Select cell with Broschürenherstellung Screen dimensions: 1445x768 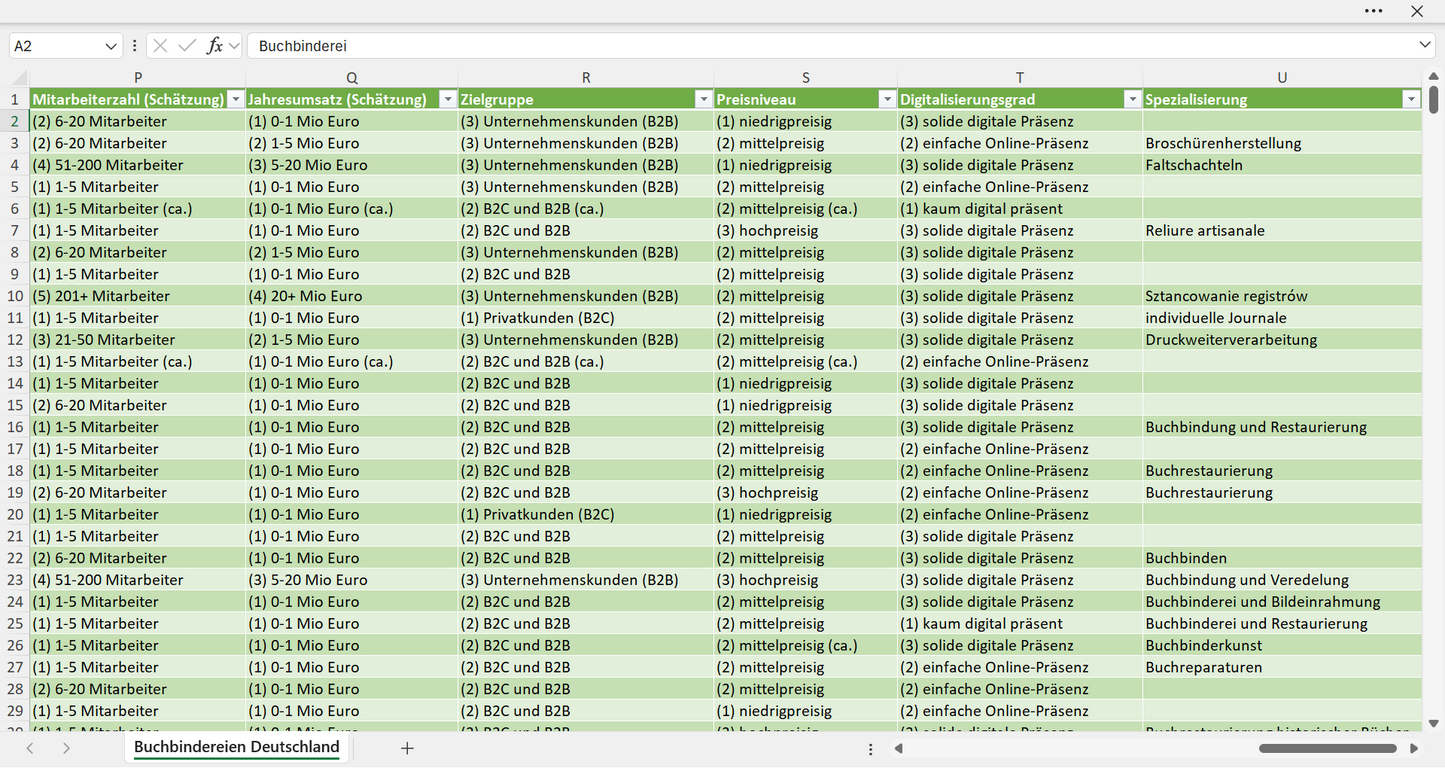[1282, 143]
